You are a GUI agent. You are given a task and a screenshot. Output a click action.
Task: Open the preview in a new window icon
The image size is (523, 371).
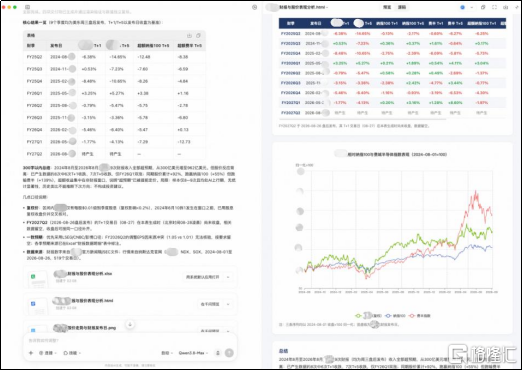tap(483, 7)
